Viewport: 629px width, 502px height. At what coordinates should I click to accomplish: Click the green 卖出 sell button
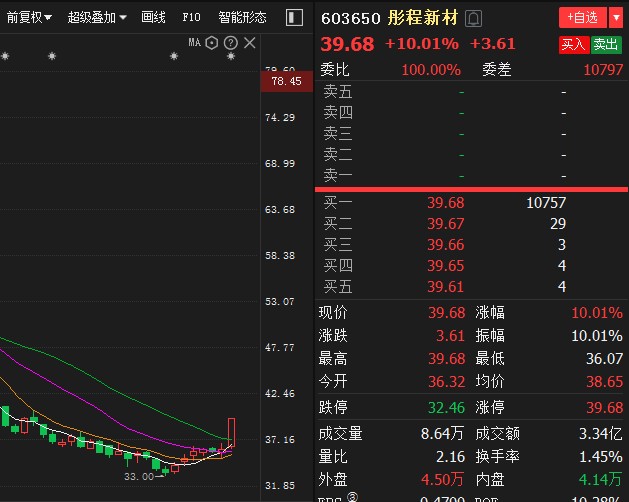606,45
